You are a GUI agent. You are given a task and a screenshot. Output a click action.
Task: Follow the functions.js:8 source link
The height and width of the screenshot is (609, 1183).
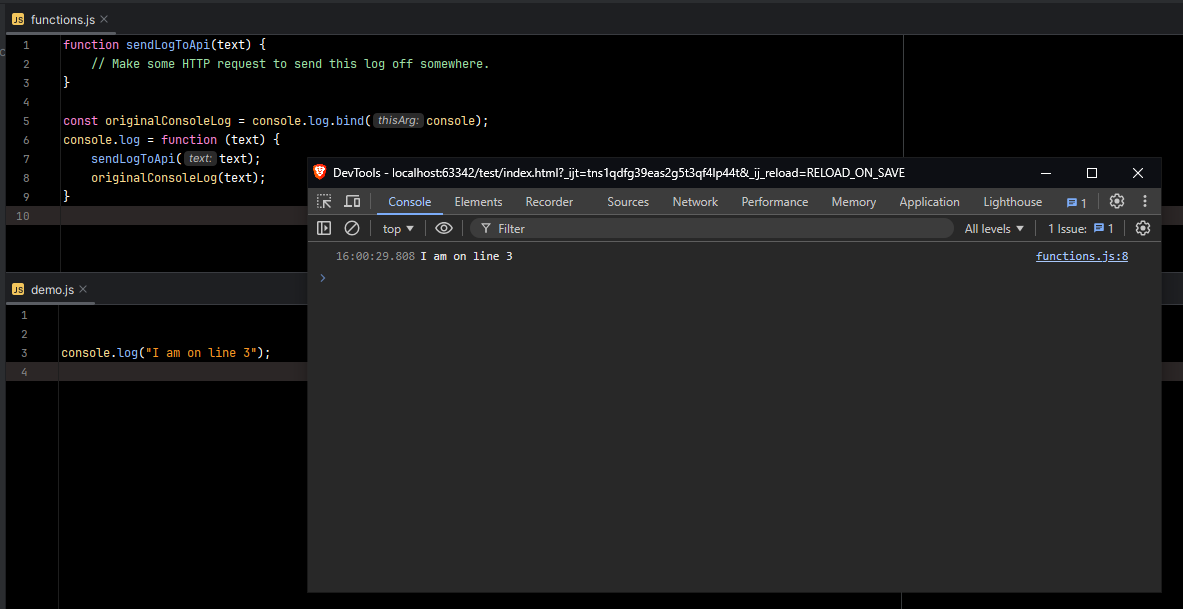tap(1082, 257)
